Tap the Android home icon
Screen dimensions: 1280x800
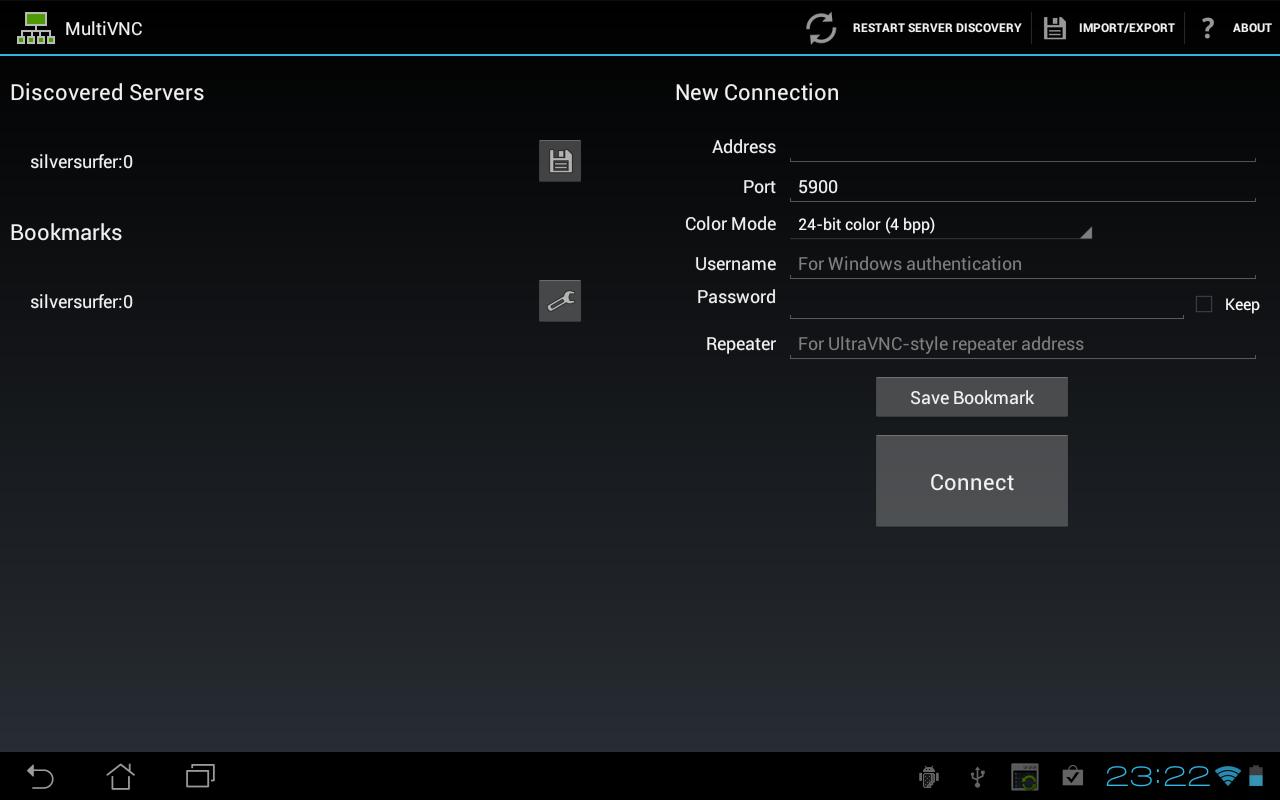[x=120, y=776]
